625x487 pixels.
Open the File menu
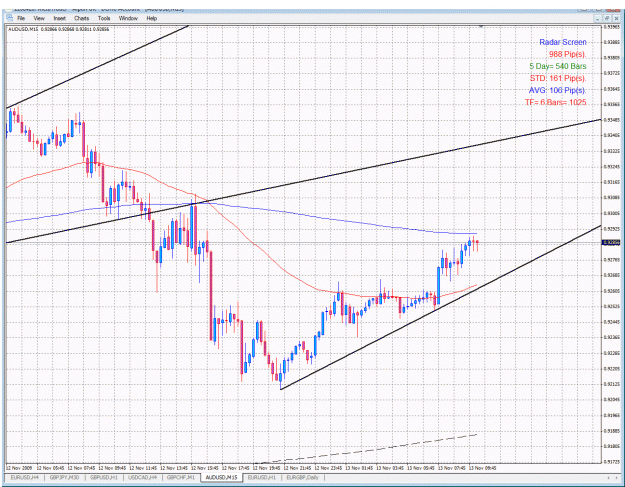coord(21,18)
